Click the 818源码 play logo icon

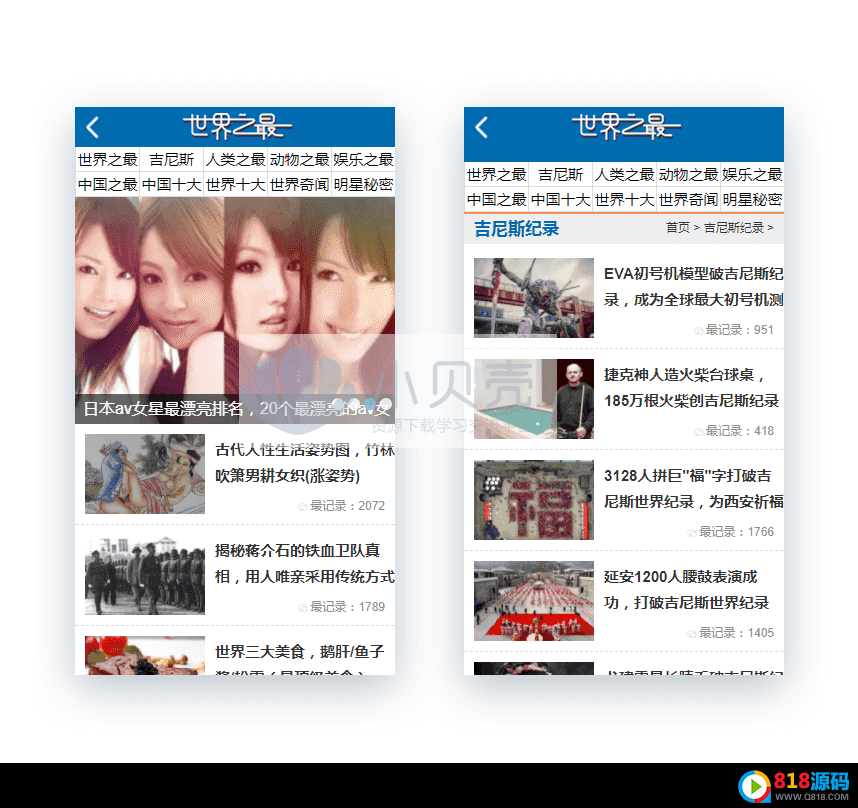point(755,786)
